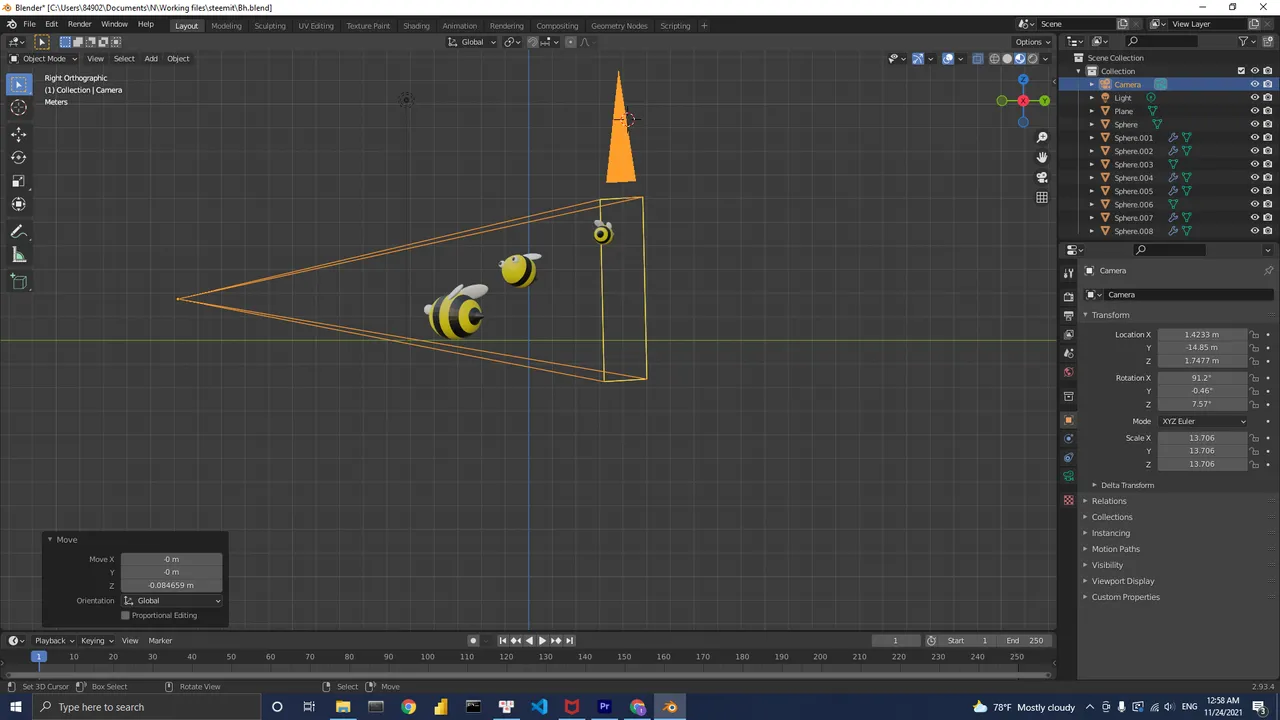The image size is (1280, 720).
Task: Open the Move panel Orientation dropdown
Action: pos(172,600)
